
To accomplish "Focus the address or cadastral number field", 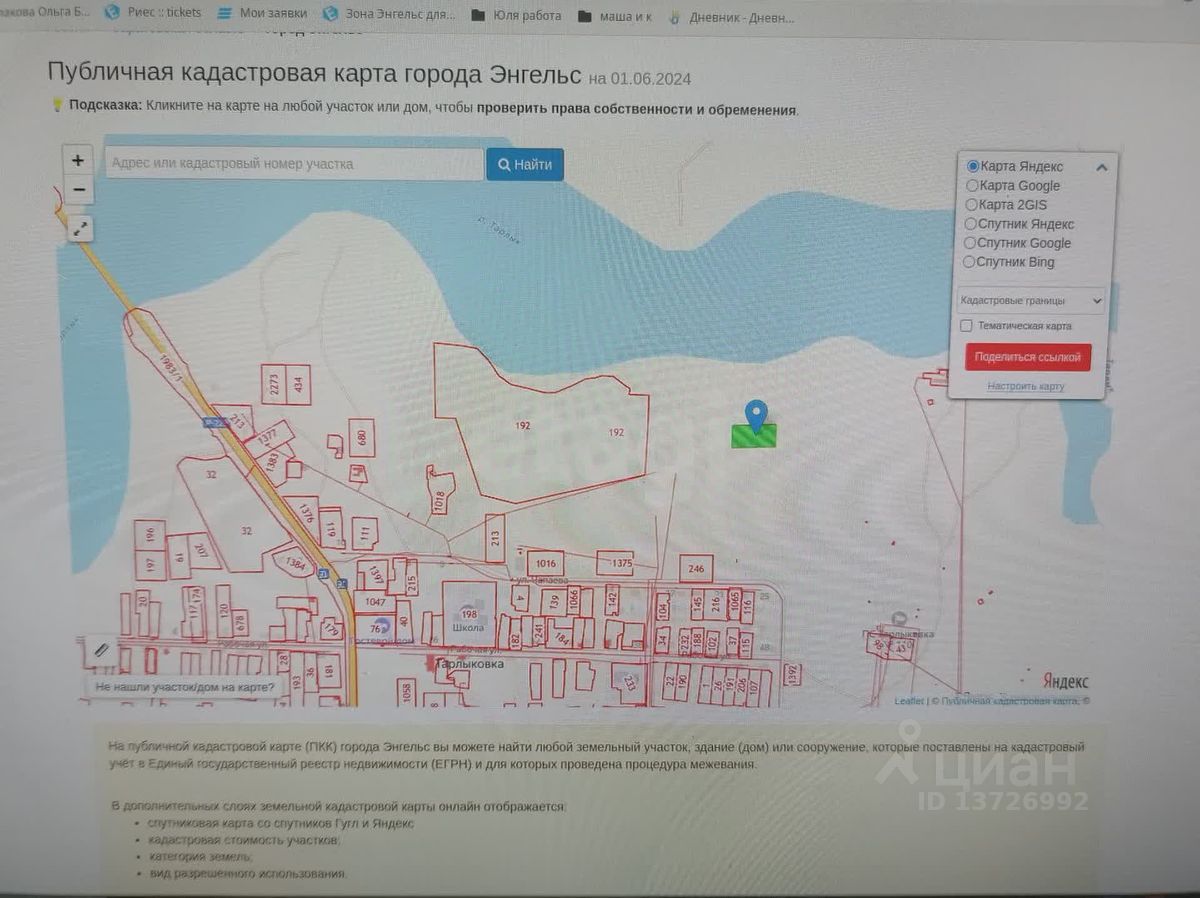I will (x=294, y=164).
